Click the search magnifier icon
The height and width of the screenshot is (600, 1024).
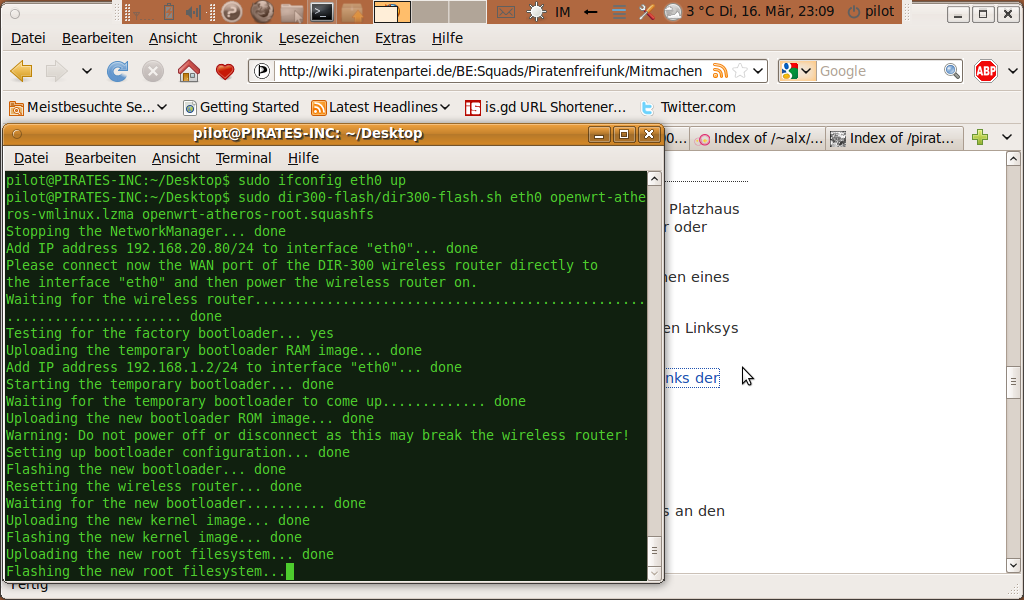pyautogui.click(x=952, y=71)
